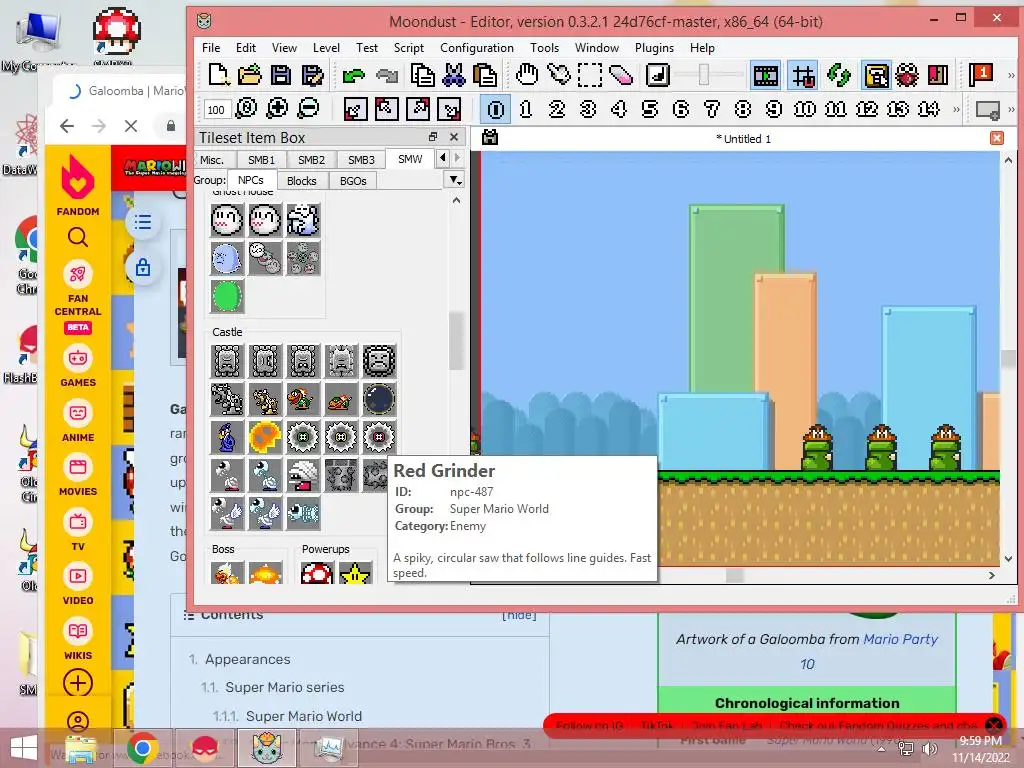Pick the dark cannonball NPC tile

pyautogui.click(x=379, y=399)
